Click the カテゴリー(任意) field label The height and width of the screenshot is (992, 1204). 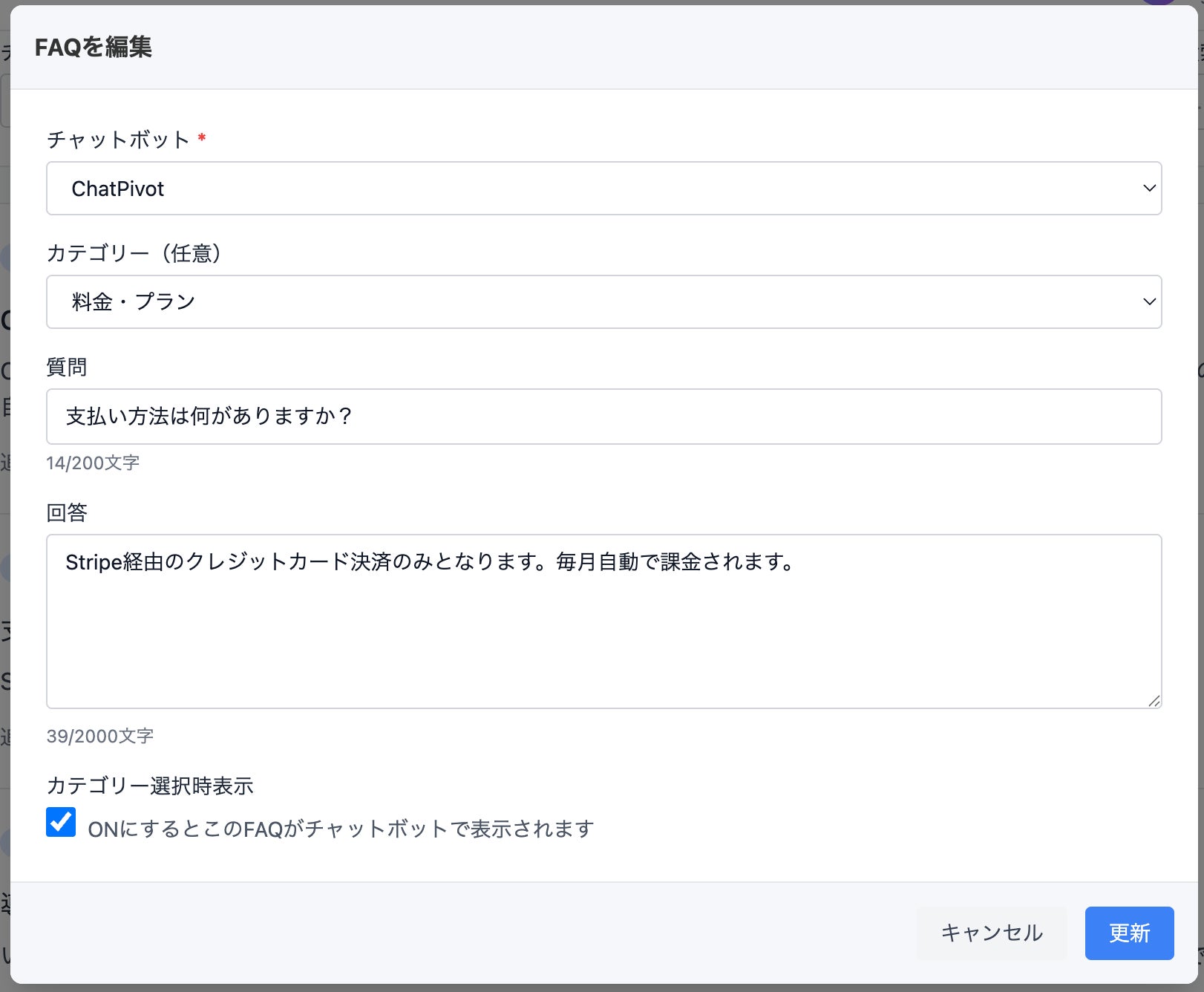tap(134, 253)
